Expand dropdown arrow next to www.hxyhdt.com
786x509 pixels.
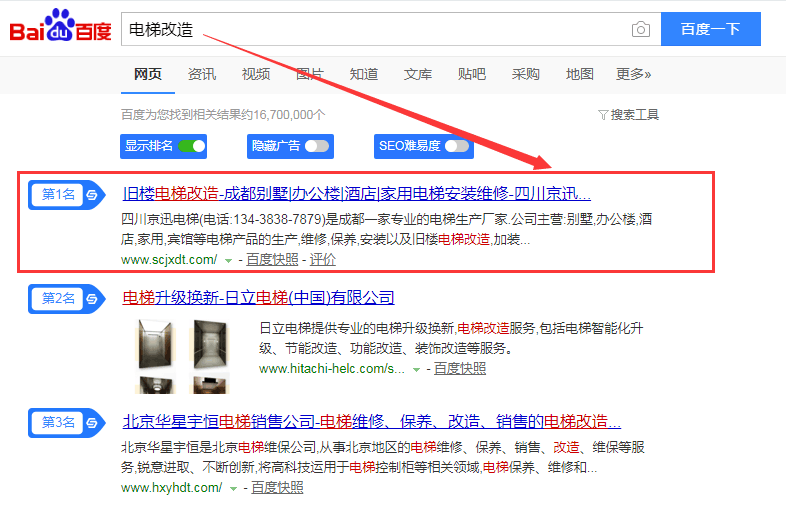(233, 488)
